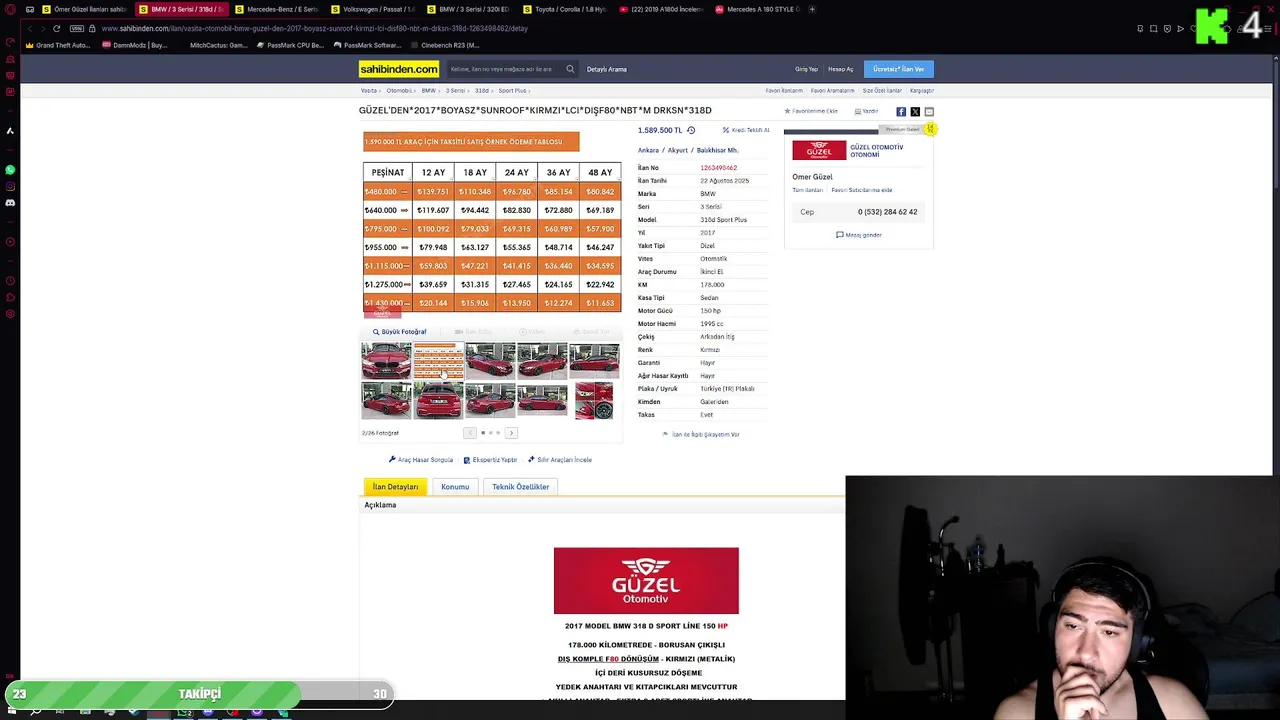Switch to Volkswagen / Passat browser tab
The height and width of the screenshot is (720, 1280).
(373, 9)
